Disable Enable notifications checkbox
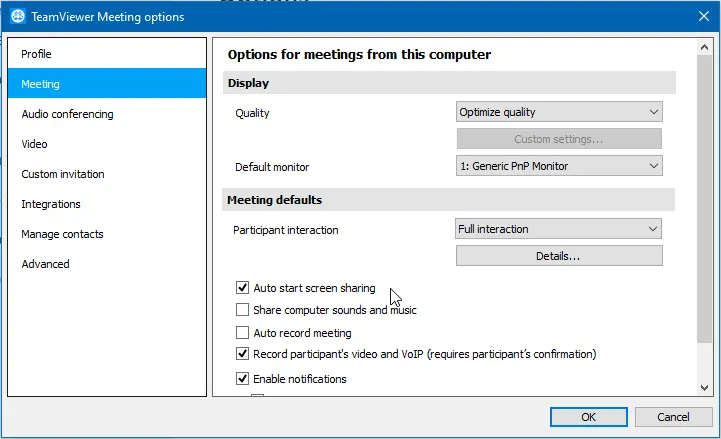 (242, 379)
